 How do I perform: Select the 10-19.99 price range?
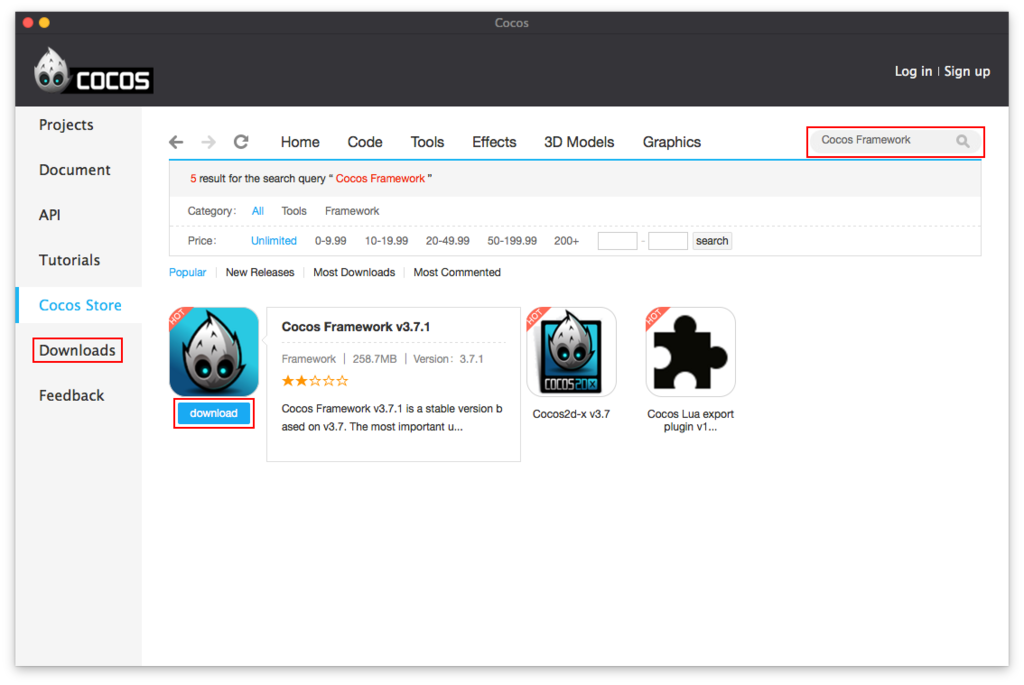coord(386,241)
